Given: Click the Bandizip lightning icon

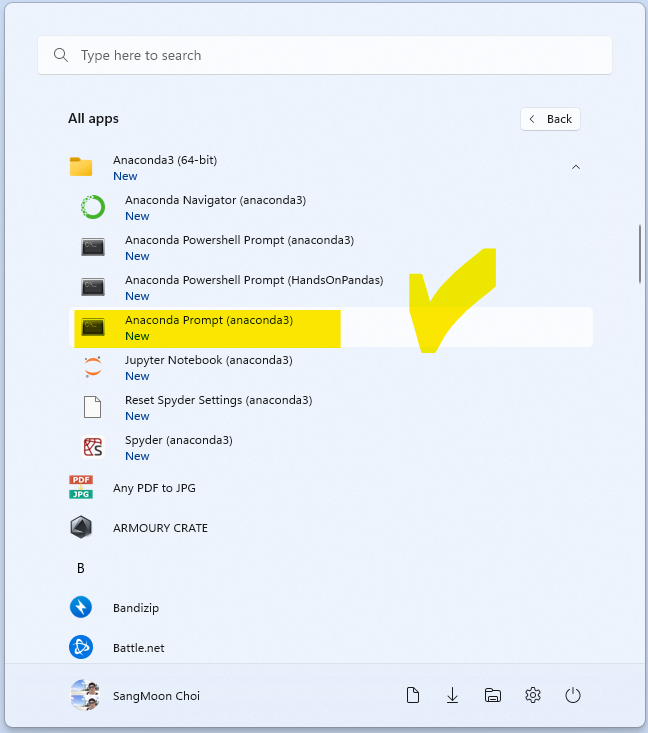Looking at the screenshot, I should click(x=81, y=607).
